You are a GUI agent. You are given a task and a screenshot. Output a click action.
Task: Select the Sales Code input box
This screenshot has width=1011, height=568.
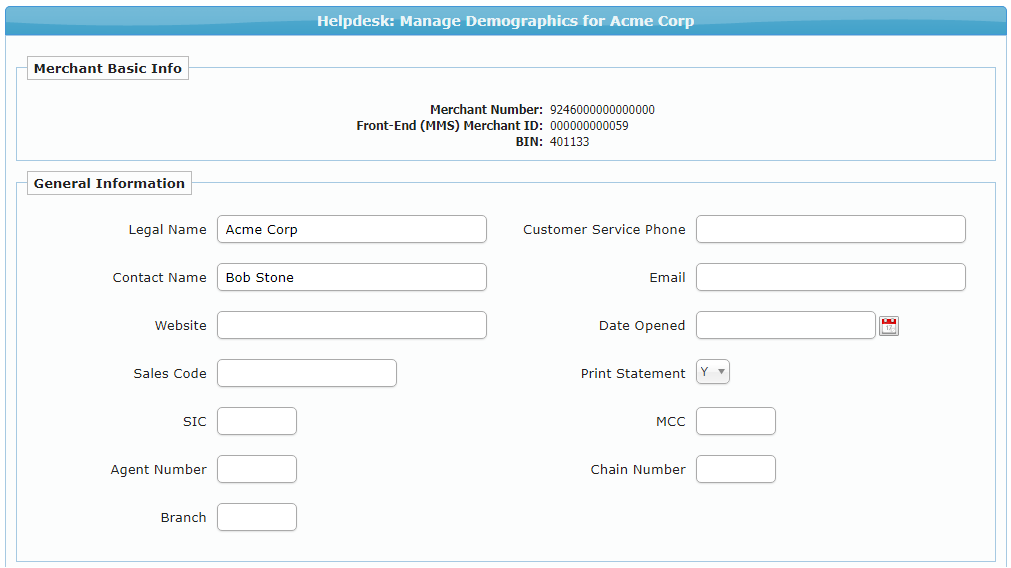click(x=306, y=373)
